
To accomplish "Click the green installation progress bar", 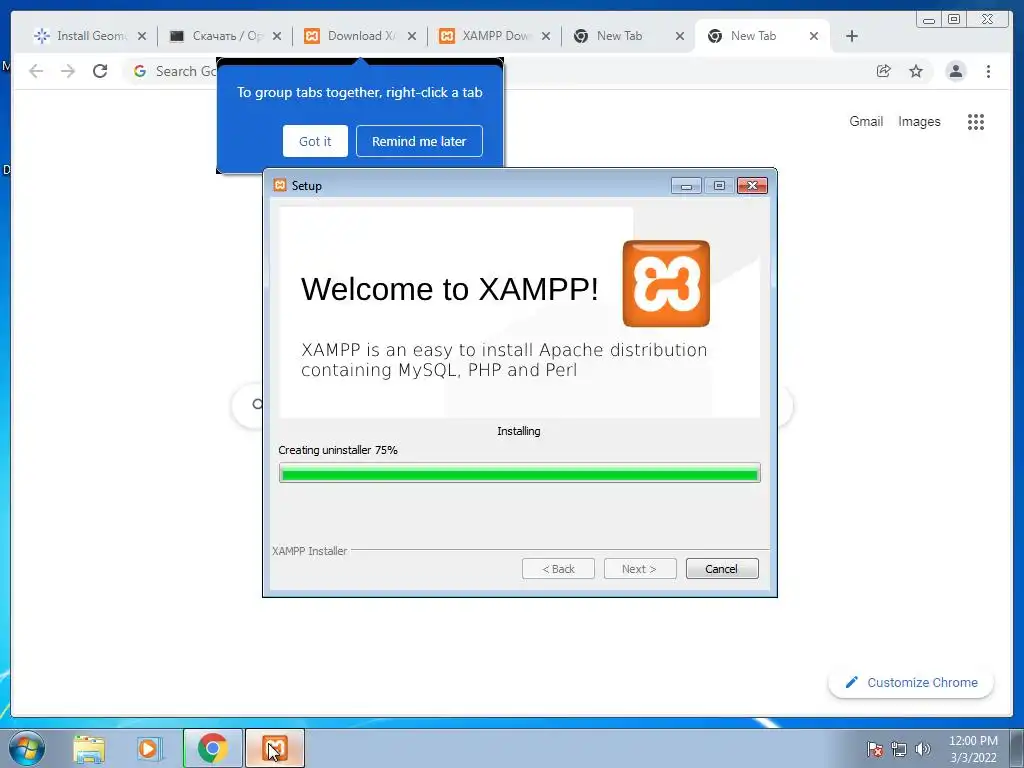I will 520,473.
